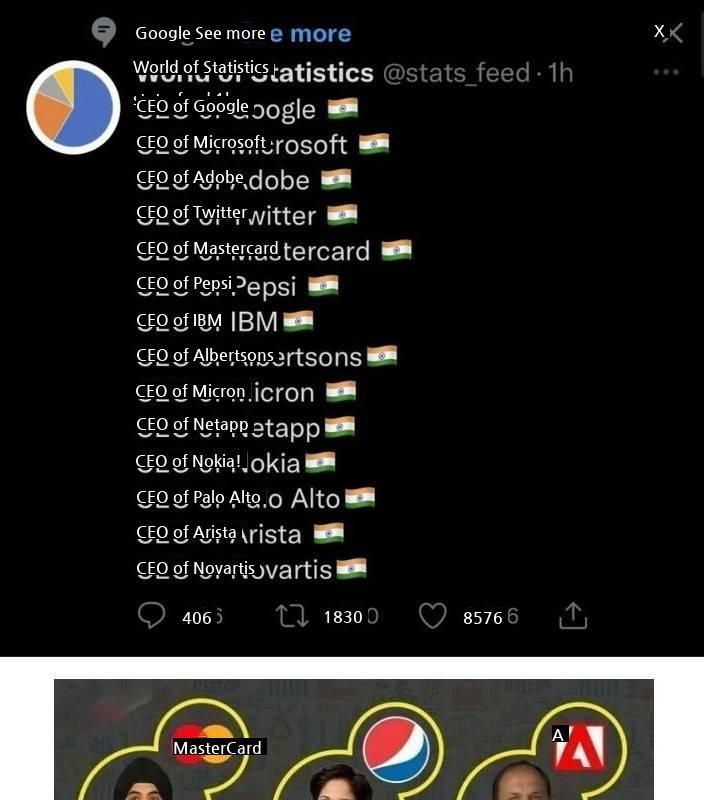The image size is (704, 800).
Task: Click the 406 replies count
Action: pyautogui.click(x=202, y=617)
